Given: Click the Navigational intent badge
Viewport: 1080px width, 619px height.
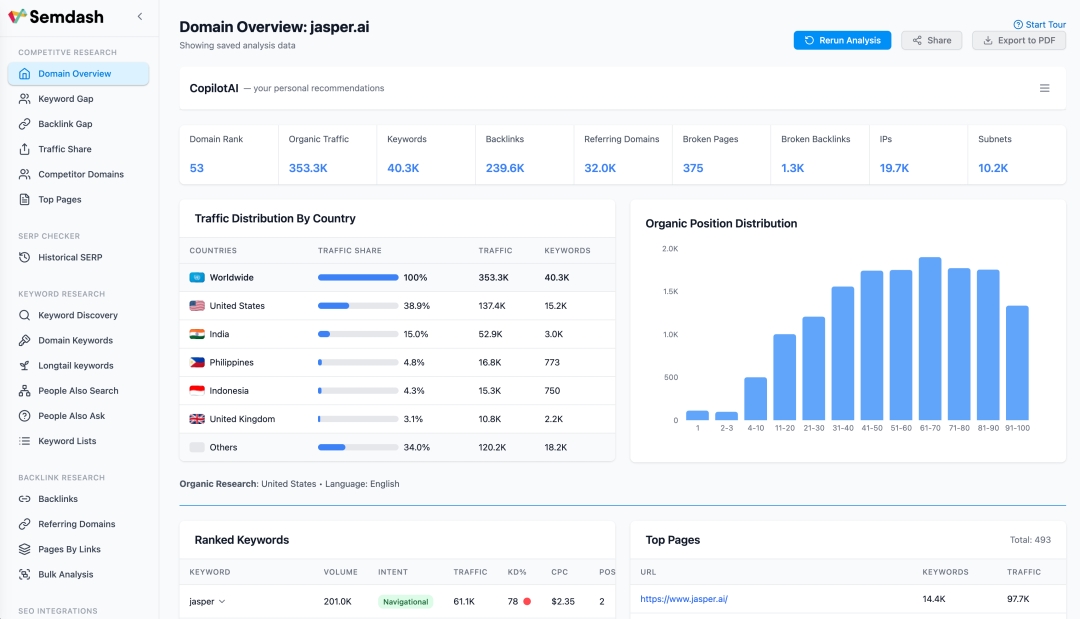Looking at the screenshot, I should coord(406,602).
